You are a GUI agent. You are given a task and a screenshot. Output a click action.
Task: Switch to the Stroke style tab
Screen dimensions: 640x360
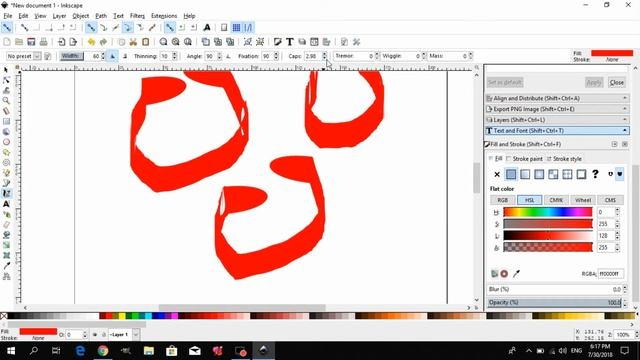564,159
